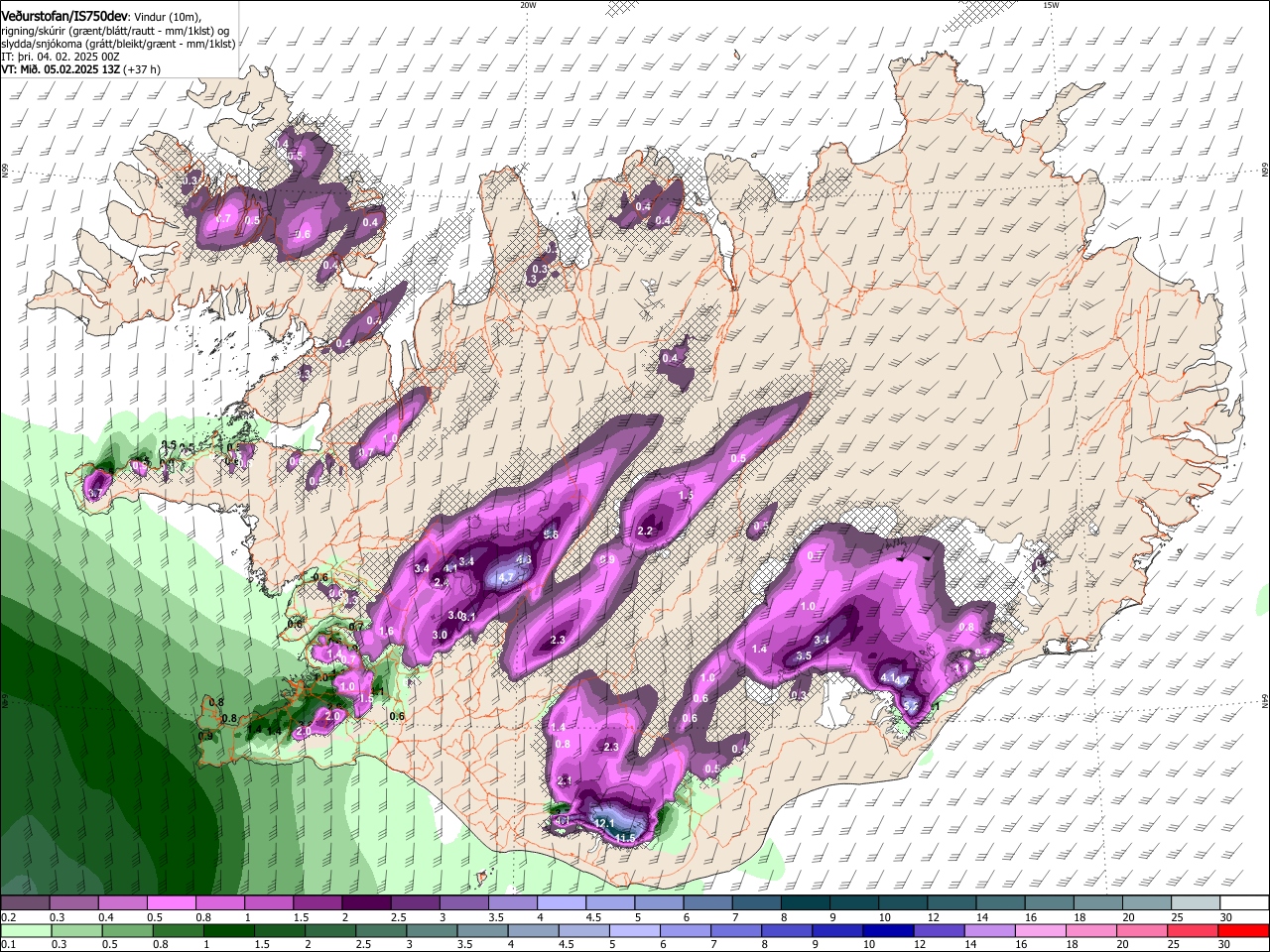Click the '4.3' snowfall value on the map
1270x952 pixels.
pyautogui.click(x=525, y=560)
